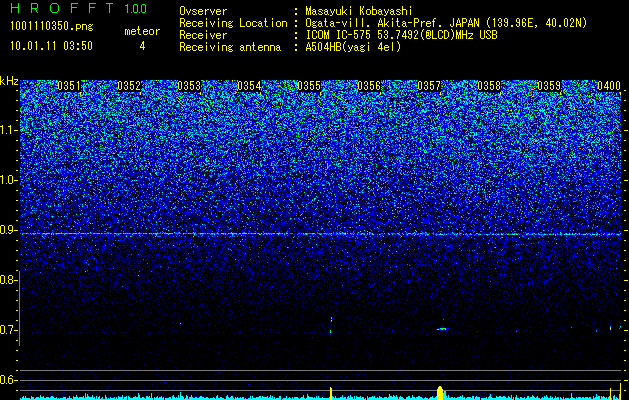629x400 pixels.
Task: Click the 0352 time marker
Action: [129, 86]
